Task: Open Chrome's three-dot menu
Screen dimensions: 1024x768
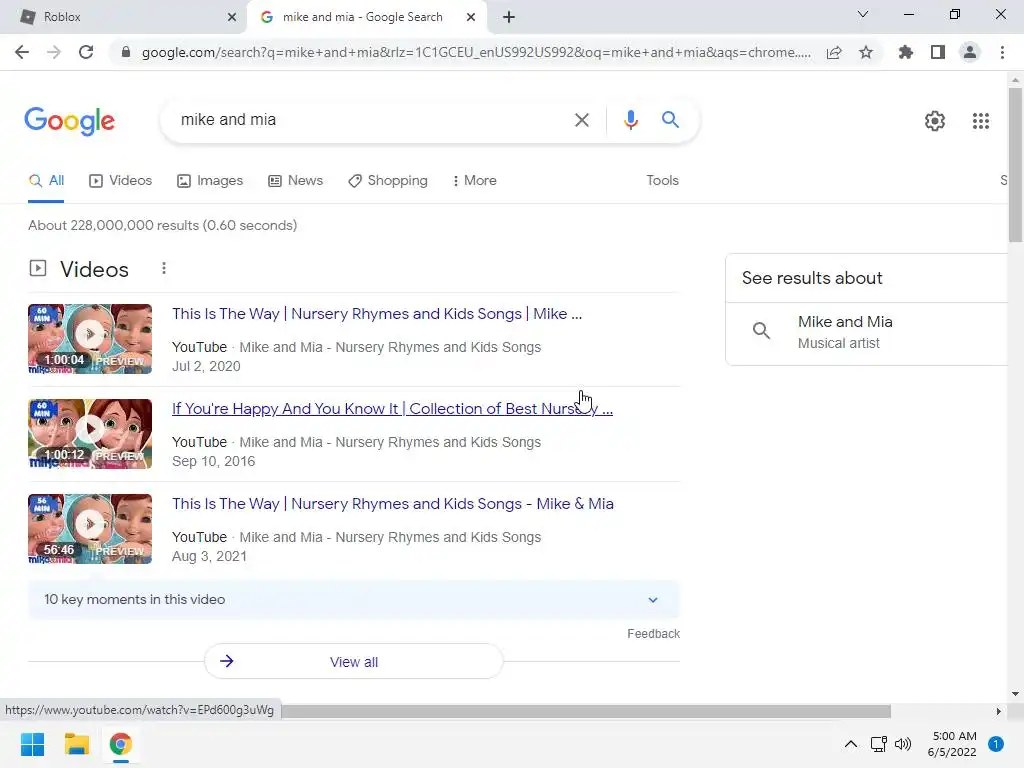Action: click(1002, 52)
